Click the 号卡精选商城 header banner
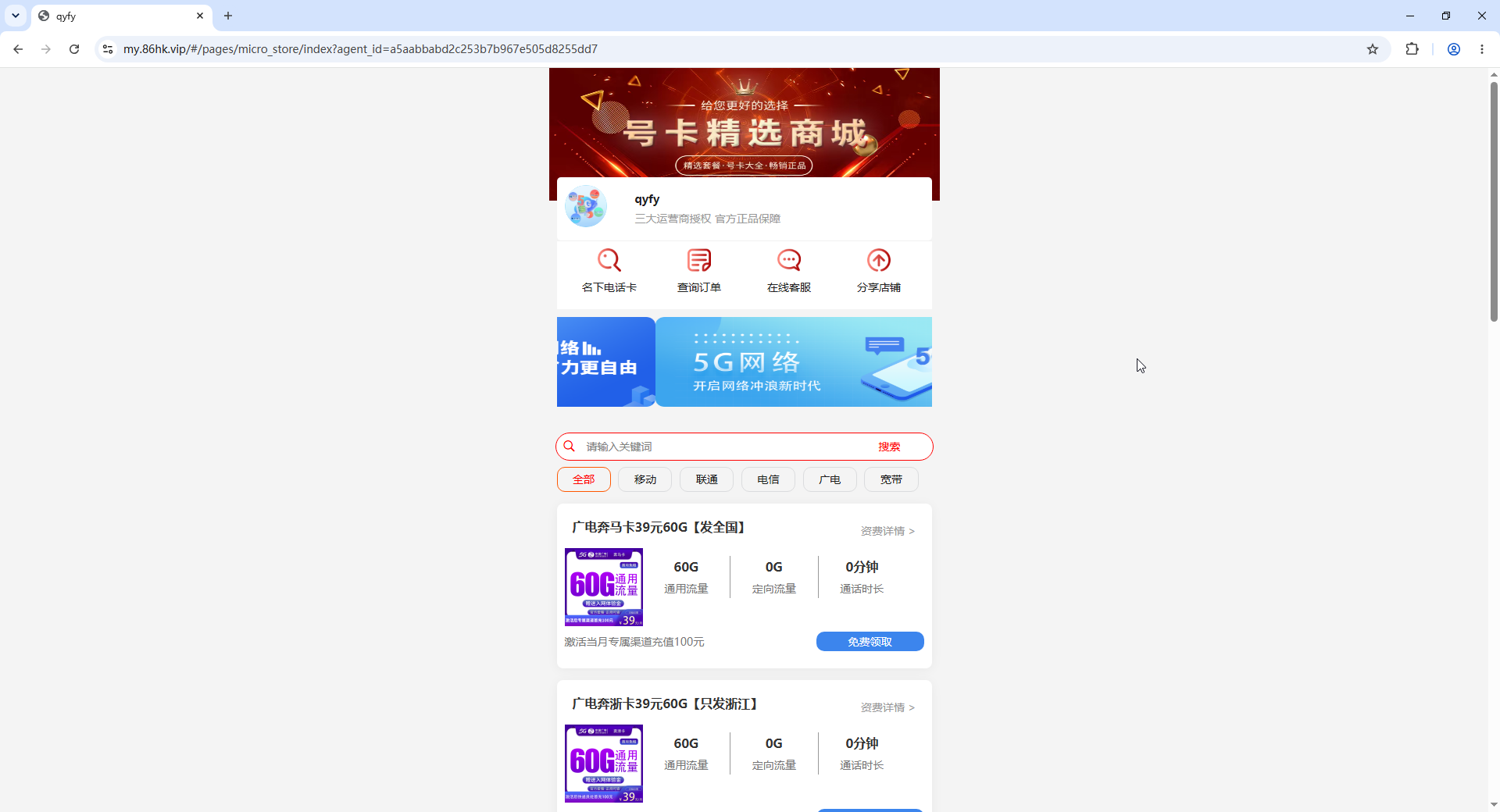Viewport: 1500px width, 812px height. [x=745, y=123]
